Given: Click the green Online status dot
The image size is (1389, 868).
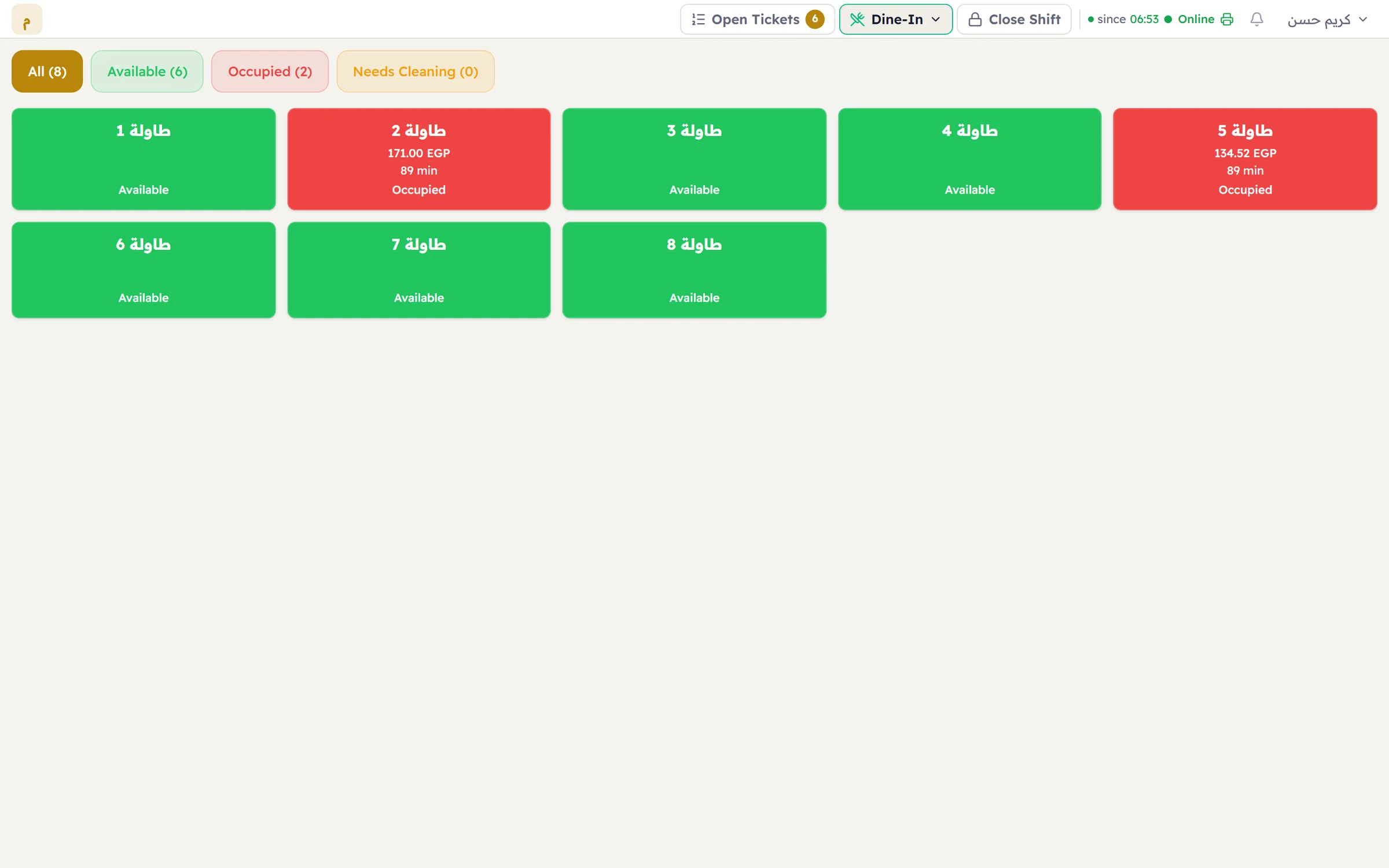Looking at the screenshot, I should [x=1168, y=19].
